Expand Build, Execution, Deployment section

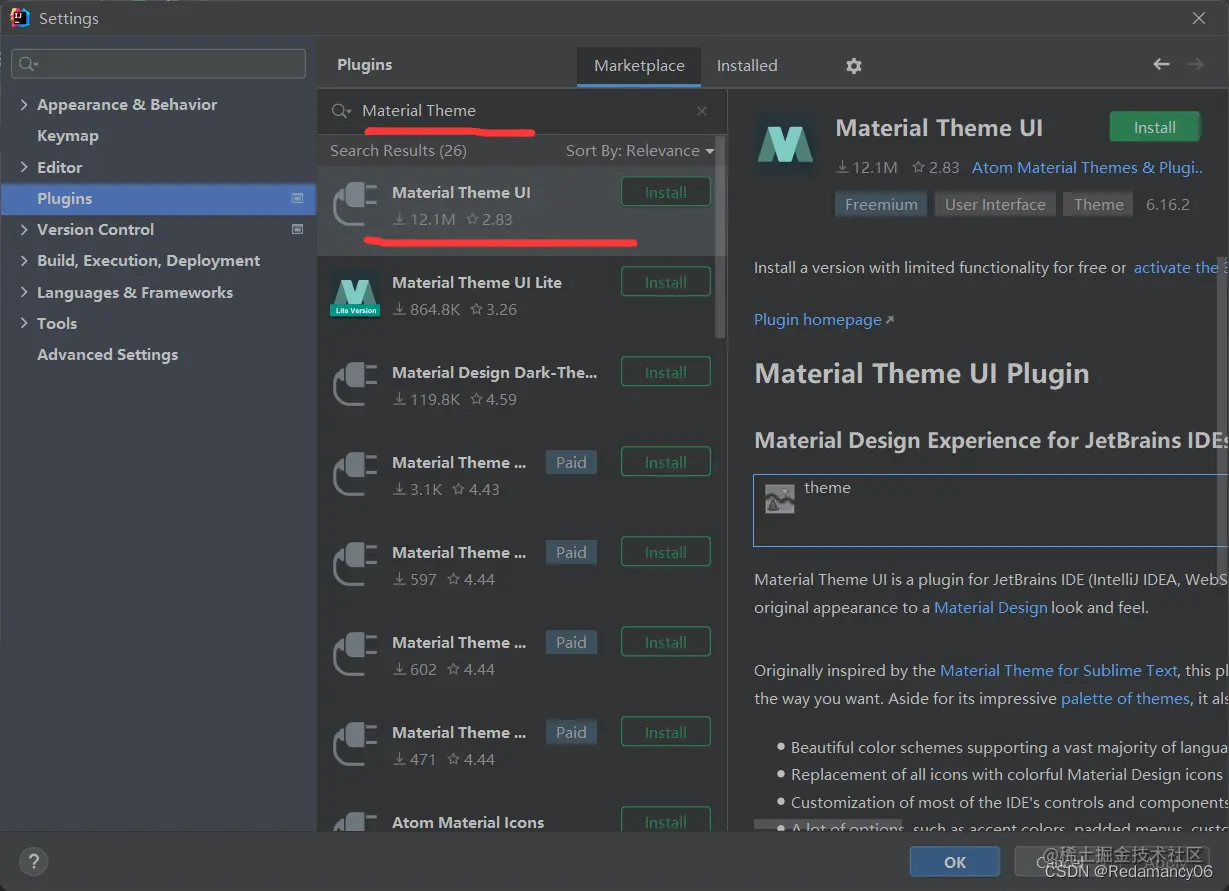click(x=24, y=260)
